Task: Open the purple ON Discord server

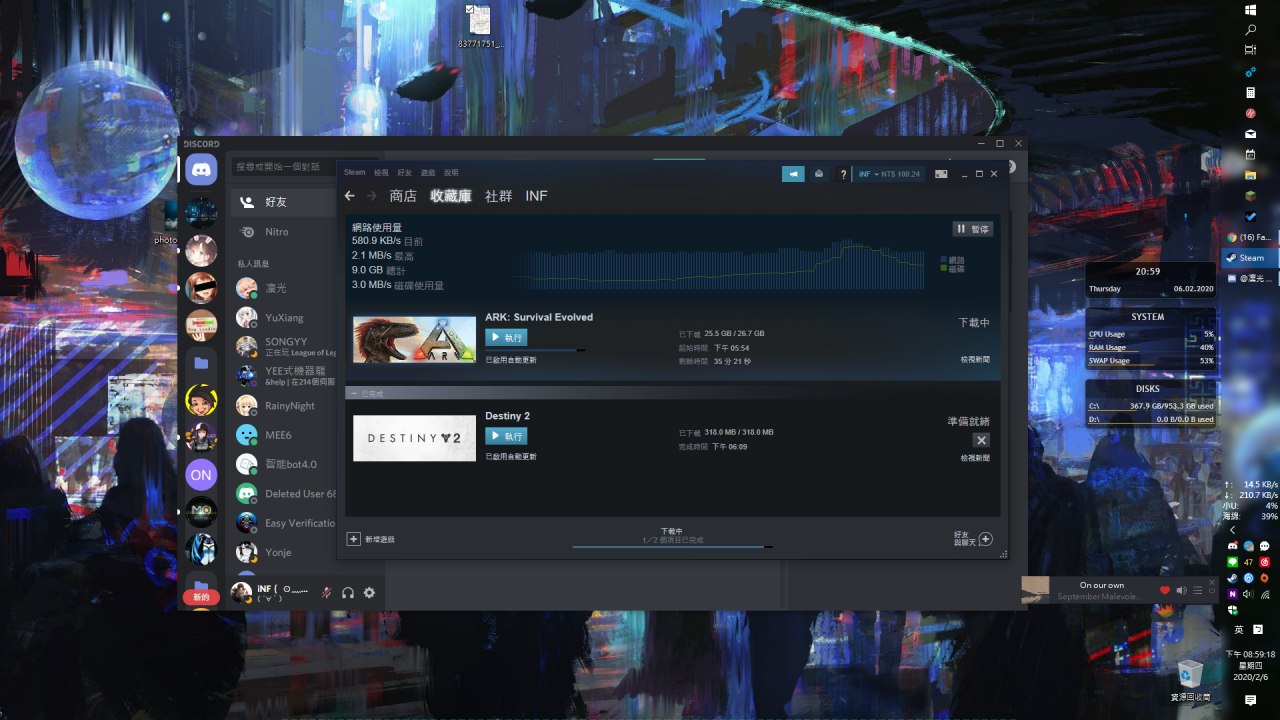Action: point(201,475)
